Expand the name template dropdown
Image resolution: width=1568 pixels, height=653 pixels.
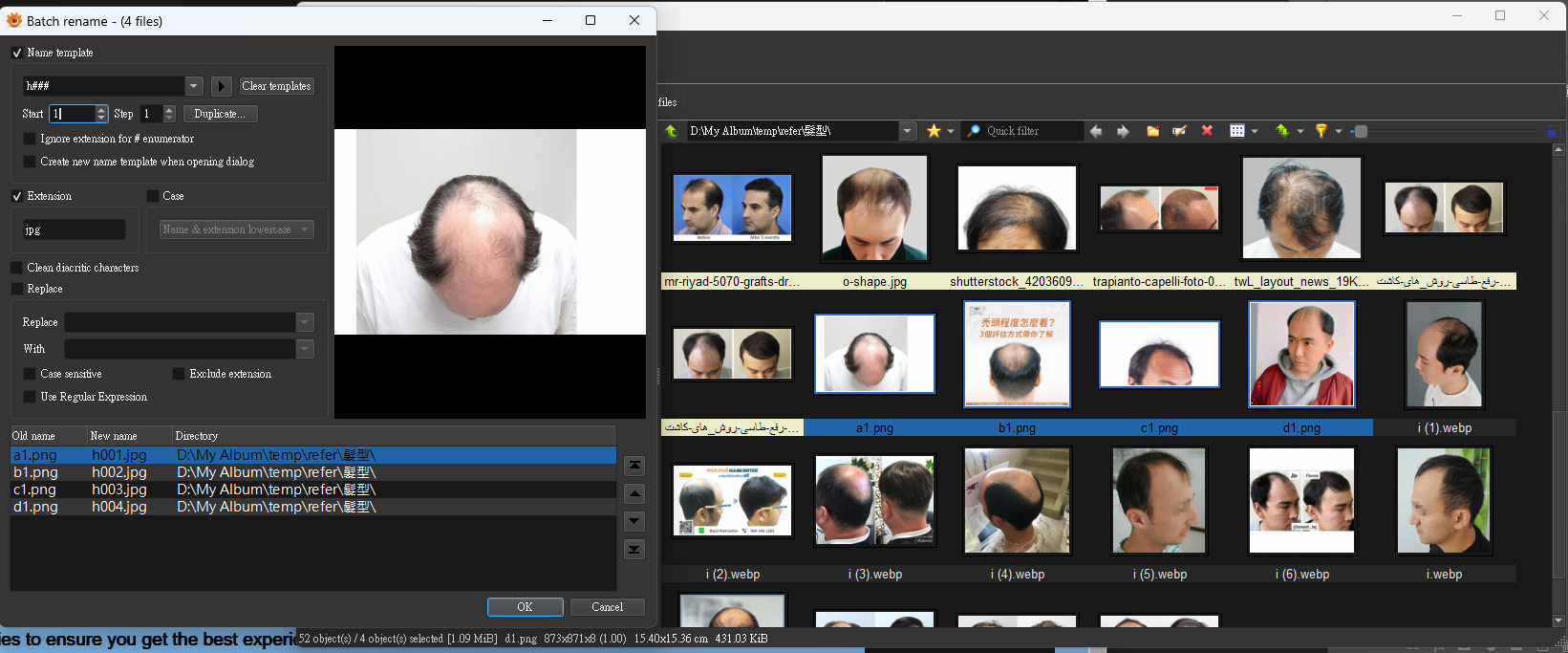(194, 86)
